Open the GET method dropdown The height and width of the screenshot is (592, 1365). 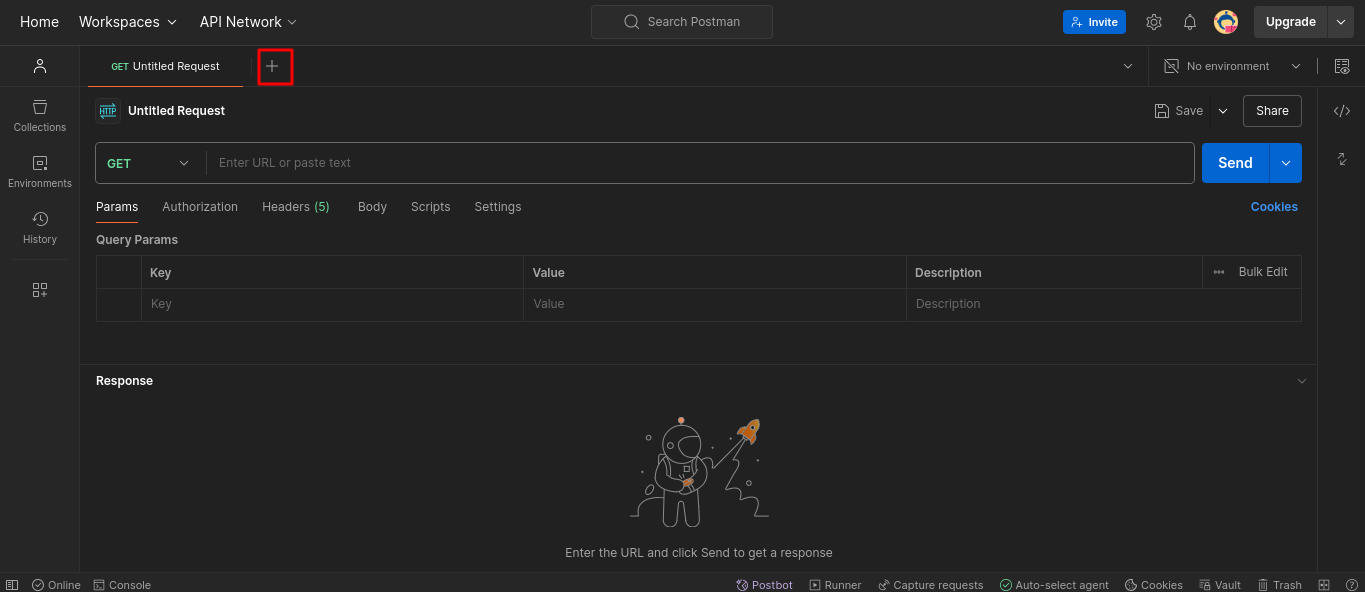click(149, 163)
